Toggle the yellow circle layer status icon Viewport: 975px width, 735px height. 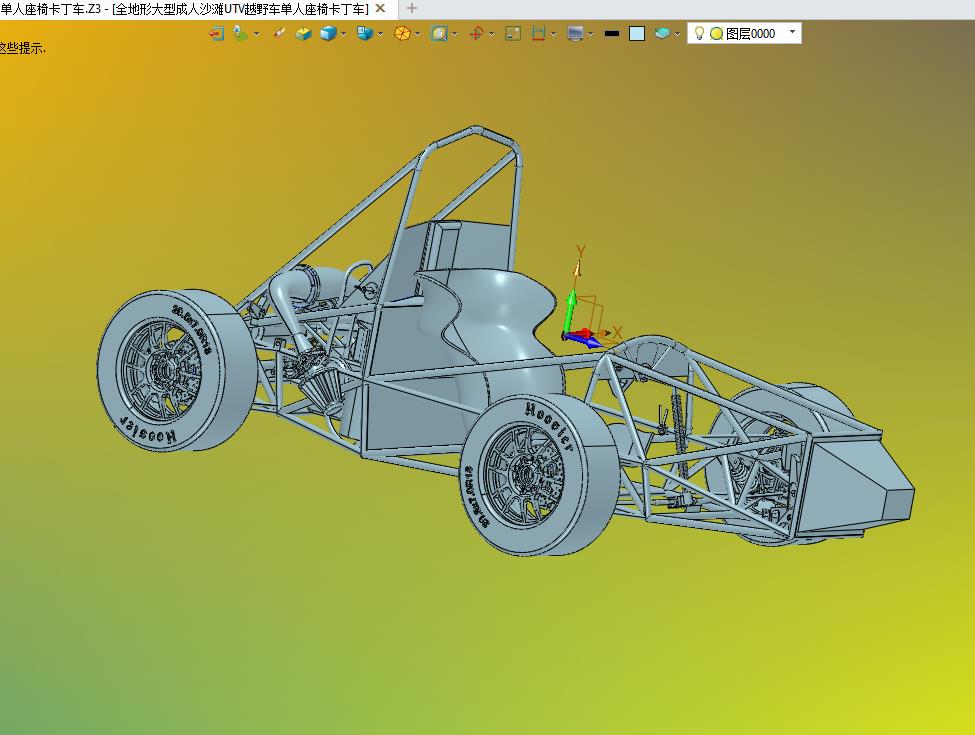pos(716,33)
